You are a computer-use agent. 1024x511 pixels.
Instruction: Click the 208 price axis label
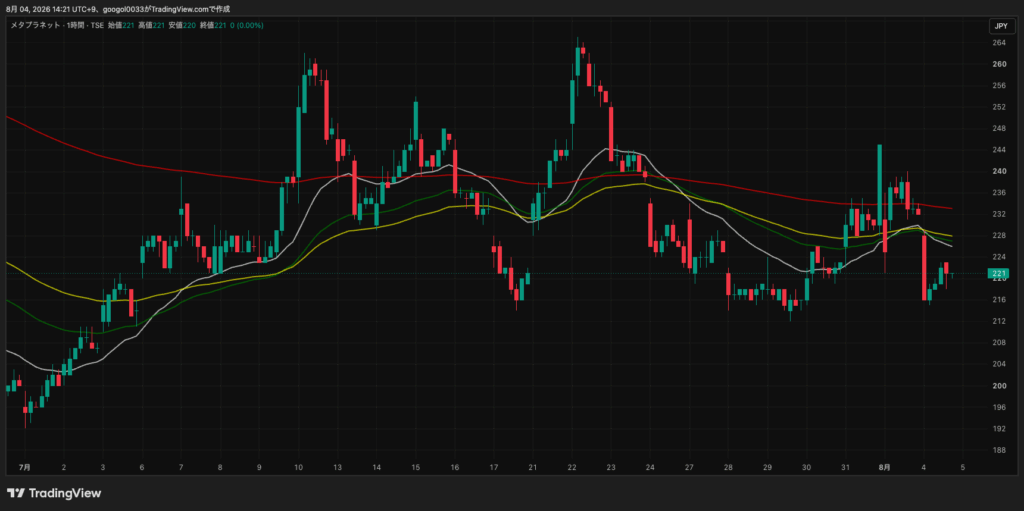pos(999,342)
